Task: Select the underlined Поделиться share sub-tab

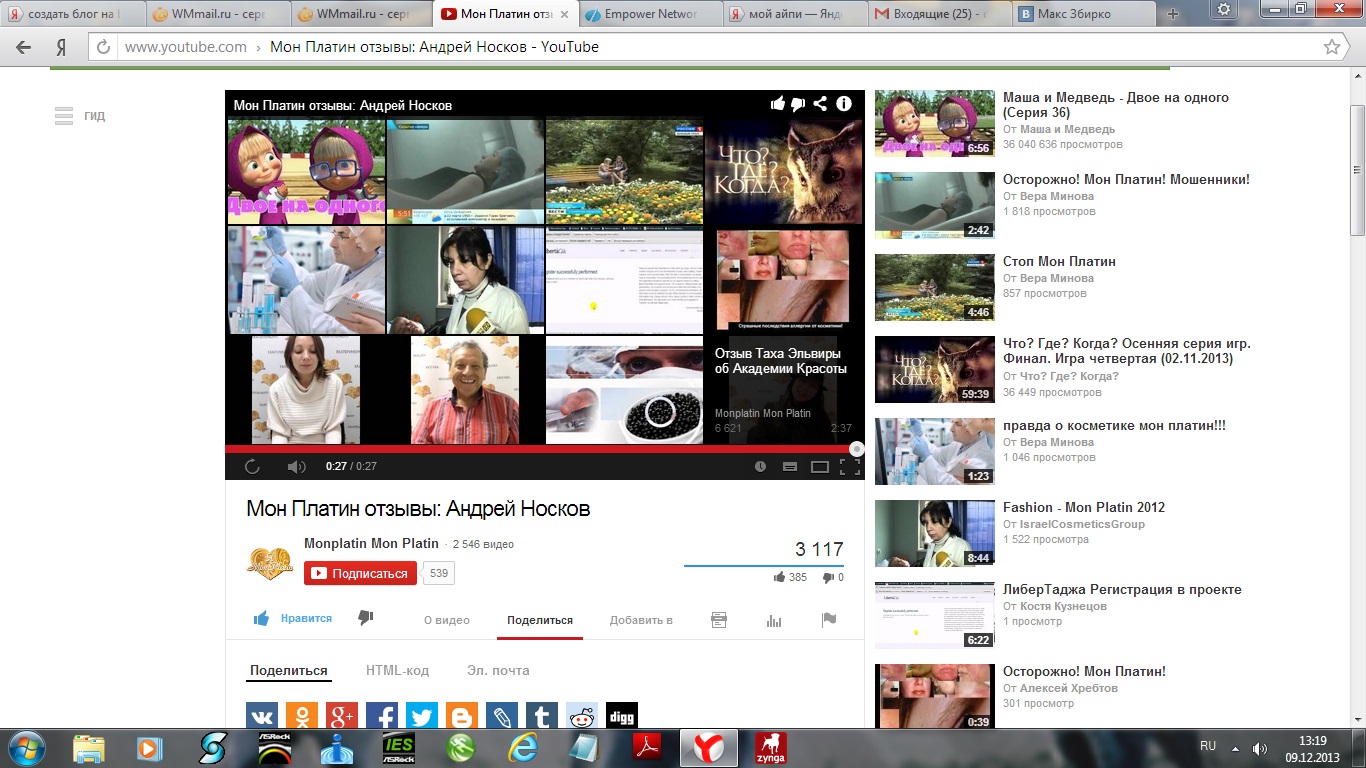Action: 289,671
